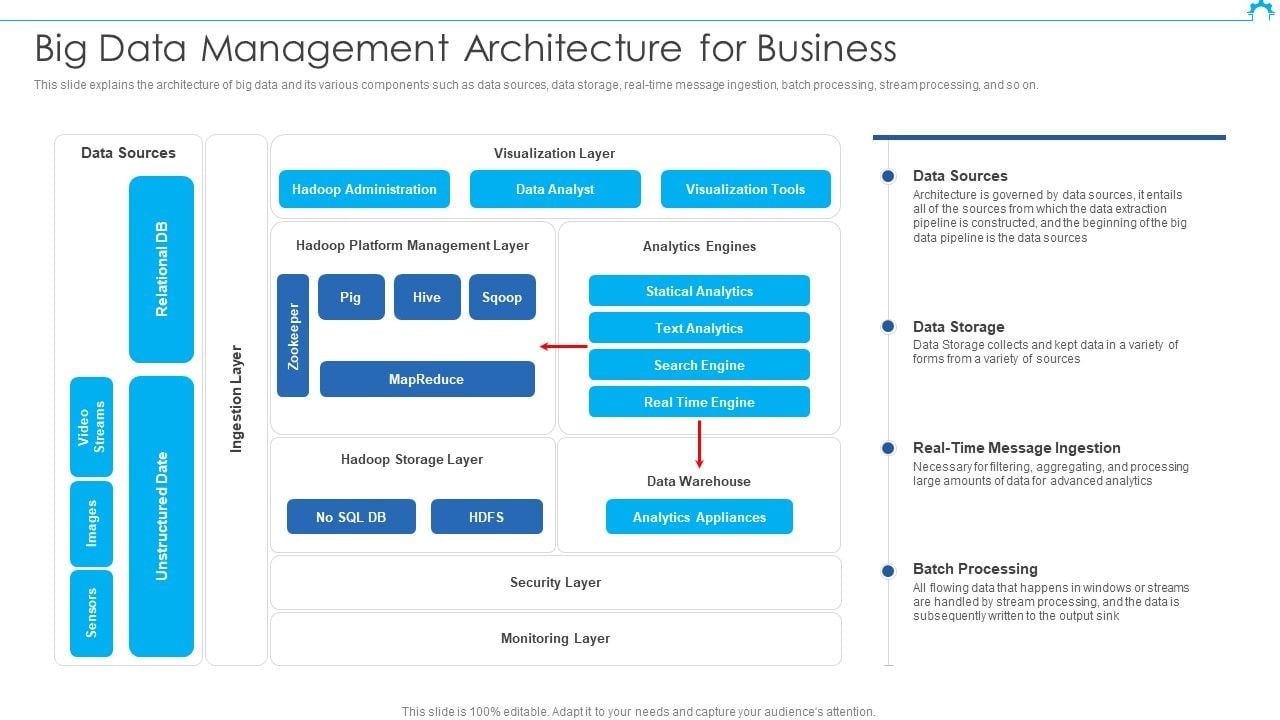
Task: Click the Search Engine bar
Action: (x=699, y=365)
